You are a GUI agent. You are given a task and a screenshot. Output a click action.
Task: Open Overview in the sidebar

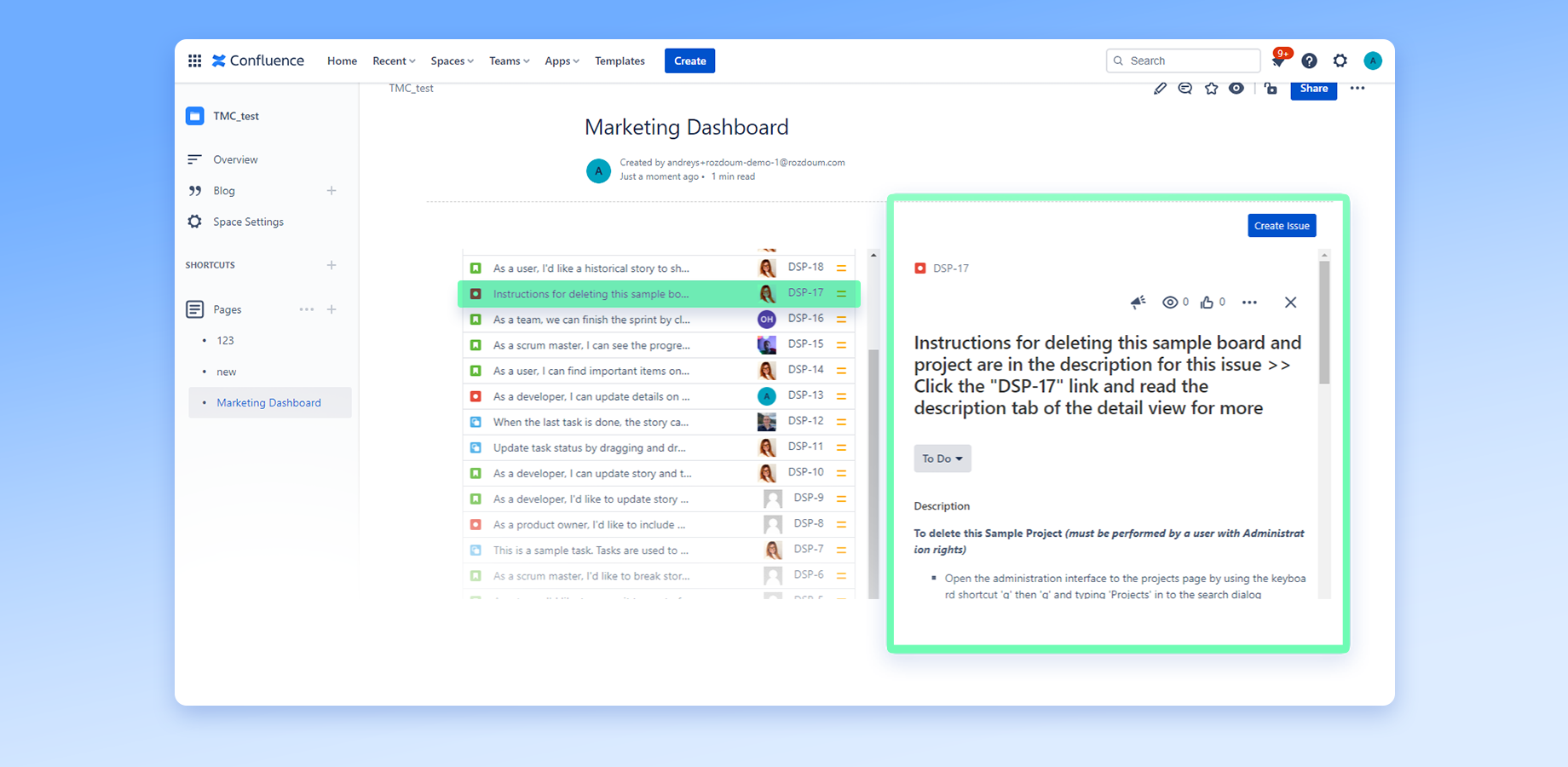point(235,159)
